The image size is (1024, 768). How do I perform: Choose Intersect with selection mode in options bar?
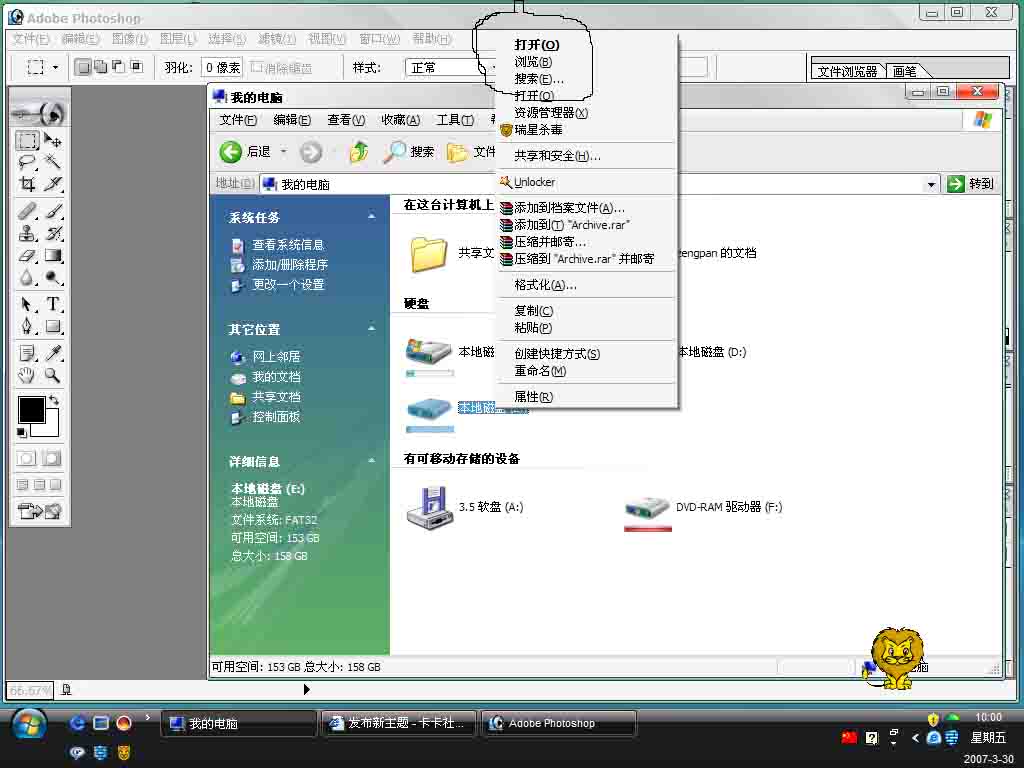136,67
